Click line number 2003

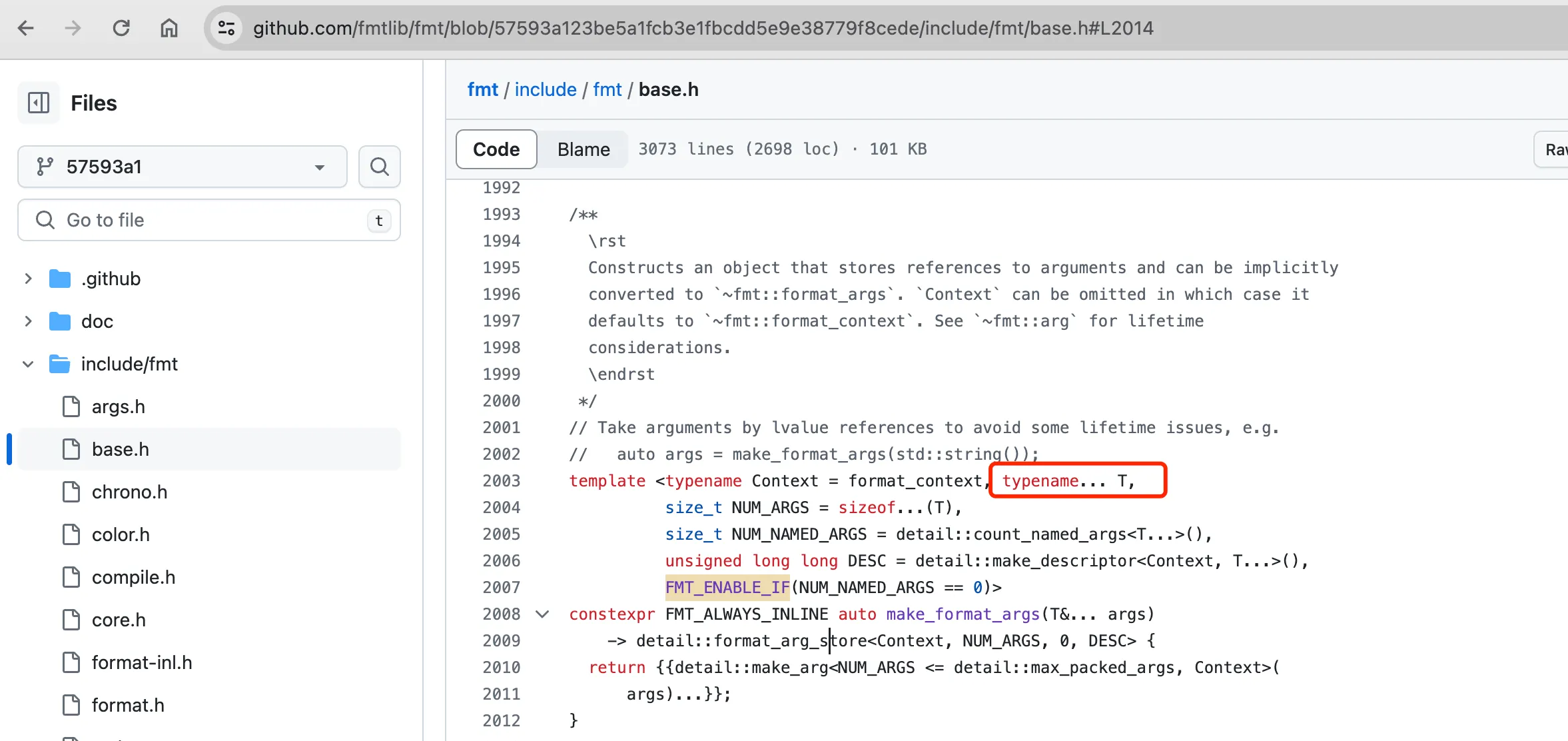click(501, 480)
